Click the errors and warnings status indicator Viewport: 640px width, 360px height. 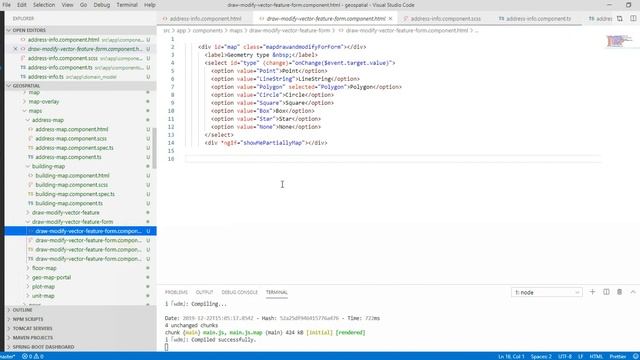point(33,356)
